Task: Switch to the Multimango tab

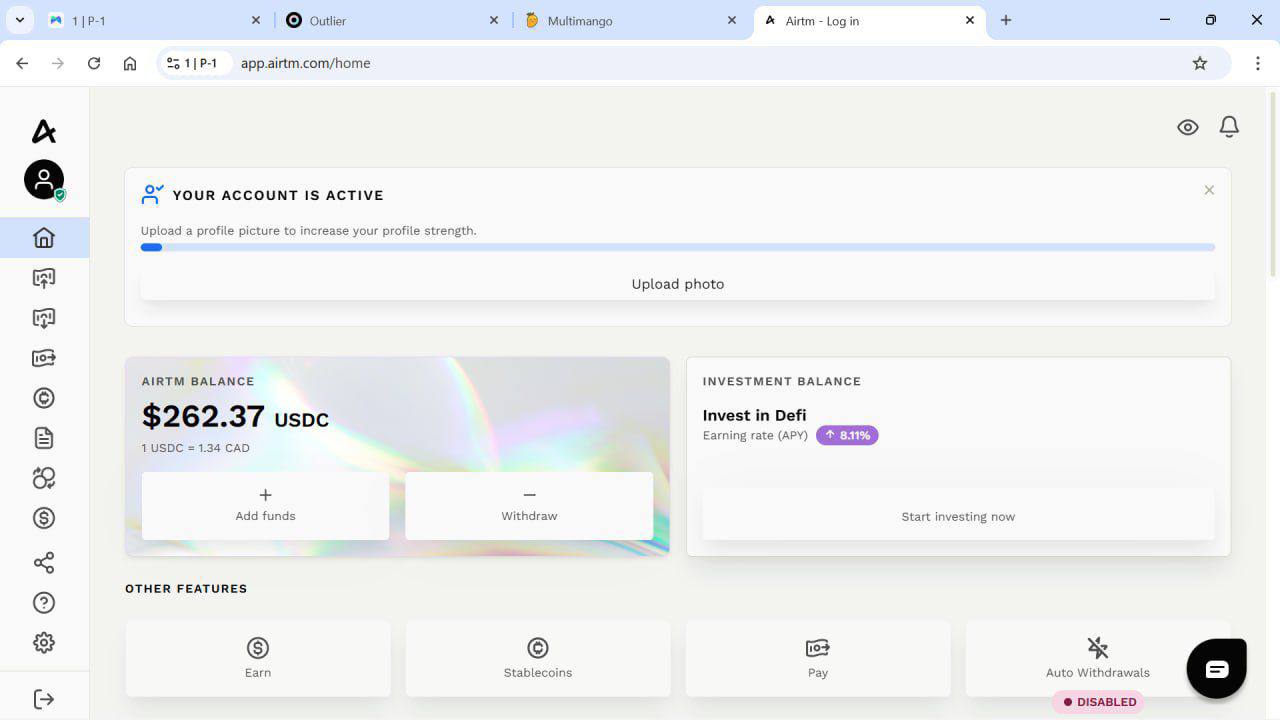Action: coord(630,20)
